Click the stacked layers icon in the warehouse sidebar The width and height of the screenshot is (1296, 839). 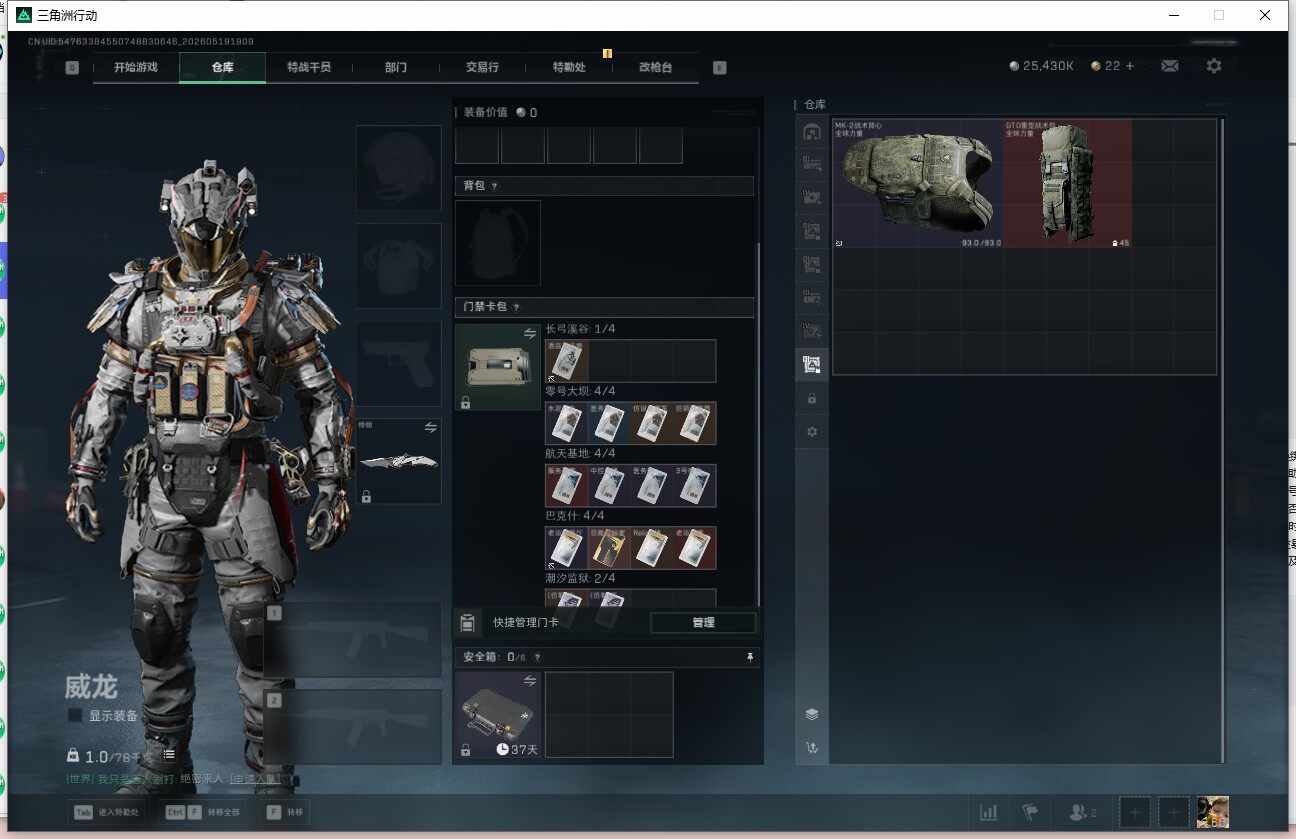pyautogui.click(x=812, y=714)
